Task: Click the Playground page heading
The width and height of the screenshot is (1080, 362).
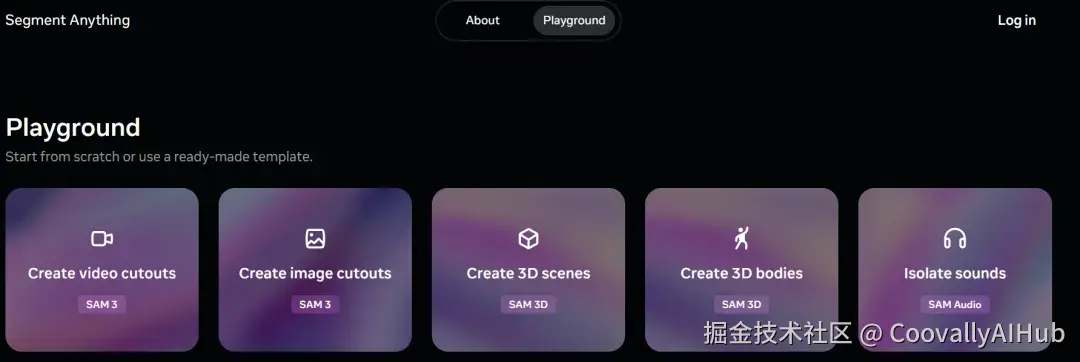Action: [x=73, y=128]
